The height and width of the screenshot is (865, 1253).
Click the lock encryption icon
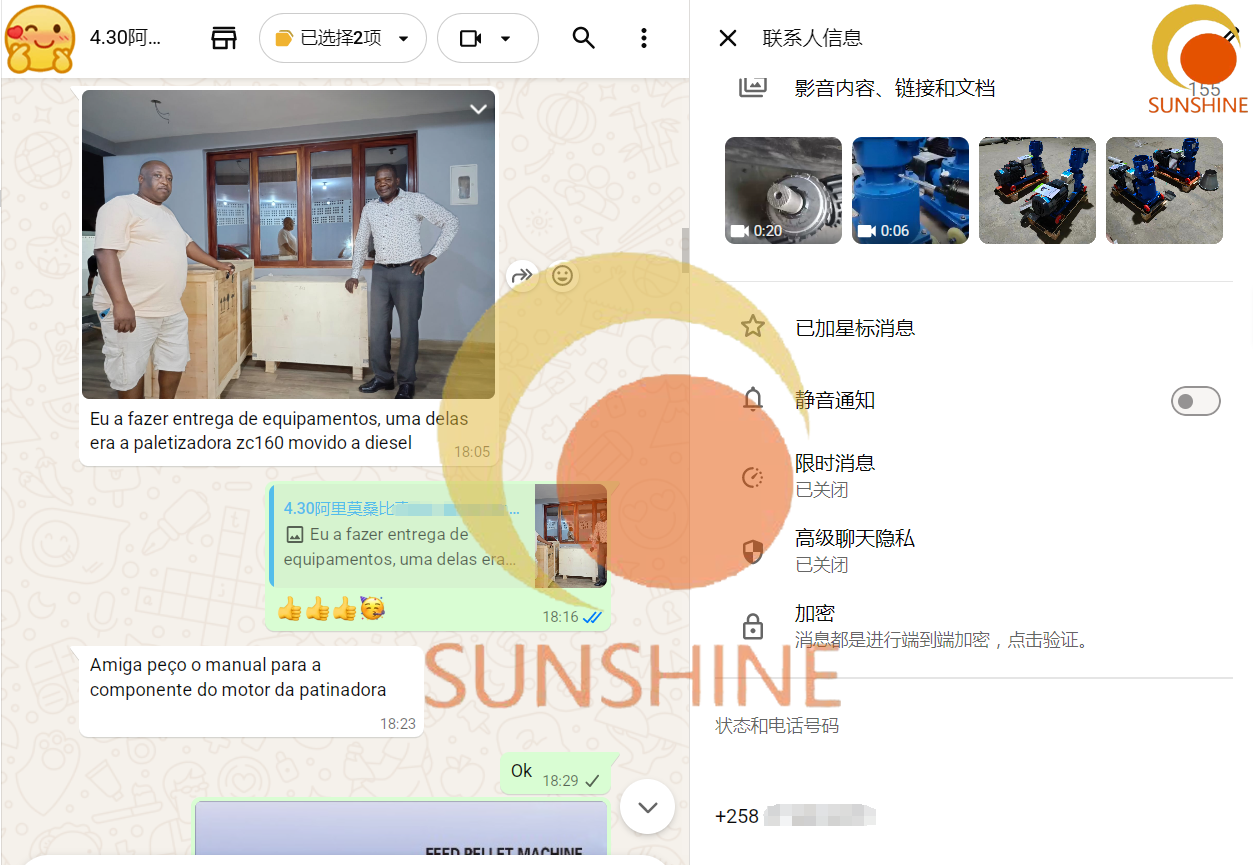point(753,626)
